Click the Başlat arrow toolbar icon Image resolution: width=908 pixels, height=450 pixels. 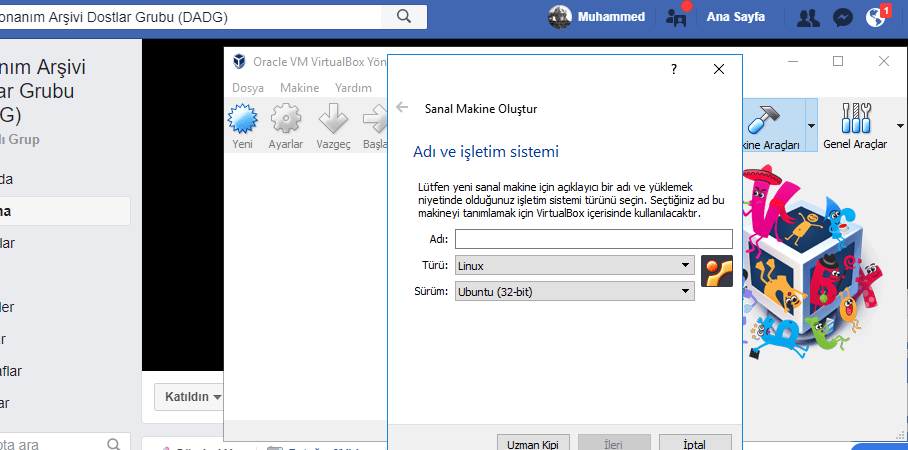pyautogui.click(x=375, y=119)
